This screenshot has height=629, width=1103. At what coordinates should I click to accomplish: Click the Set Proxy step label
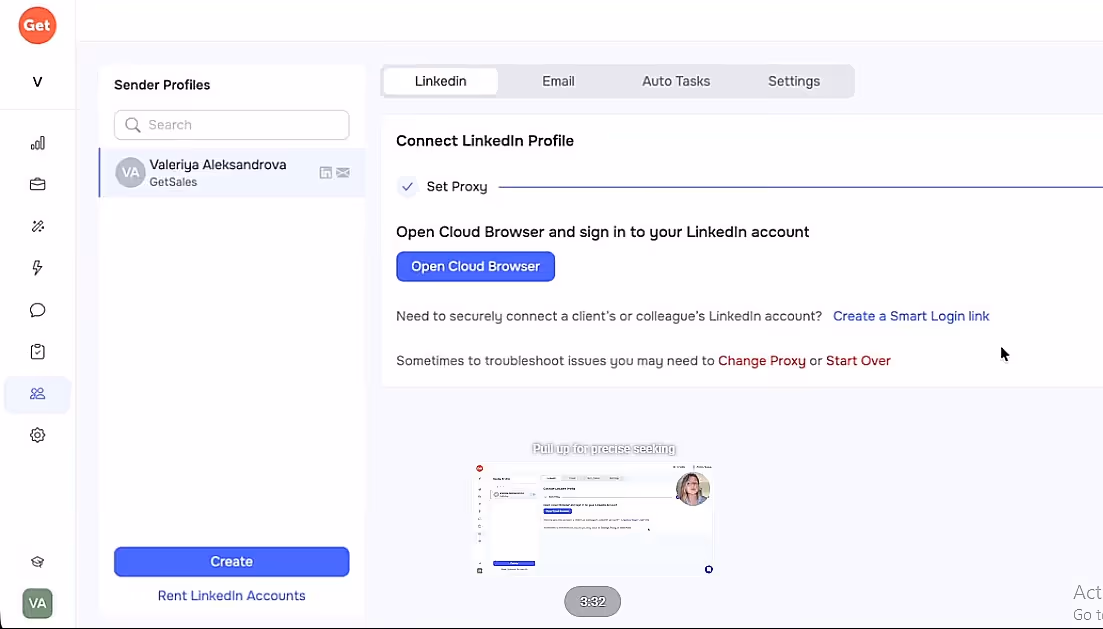click(457, 186)
